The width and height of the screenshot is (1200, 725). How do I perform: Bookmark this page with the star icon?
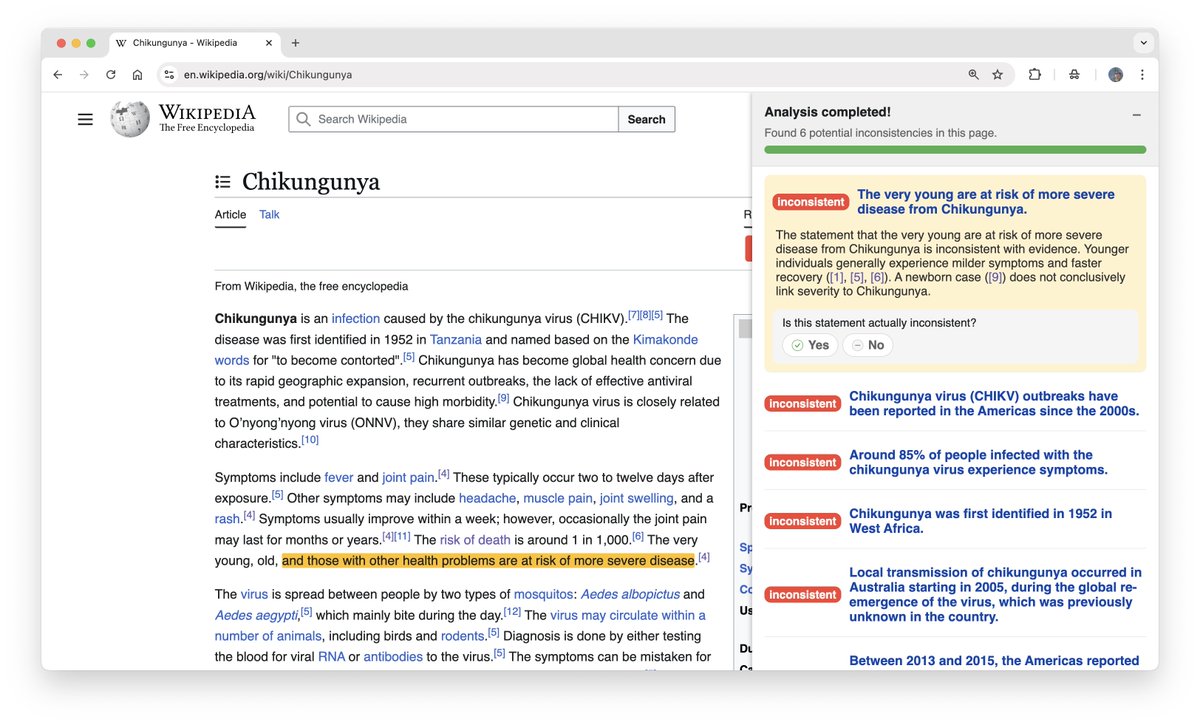[x=997, y=75]
